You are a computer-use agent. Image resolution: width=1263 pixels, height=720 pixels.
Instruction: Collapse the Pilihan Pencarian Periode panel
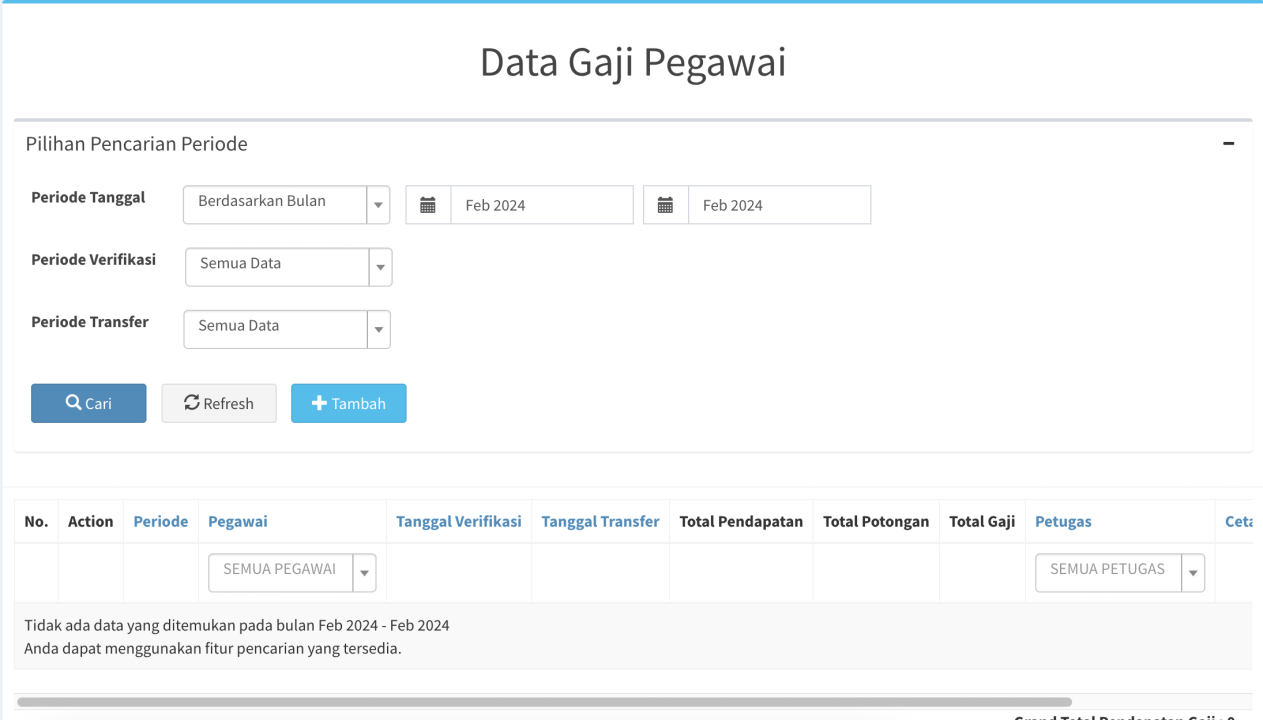pyautogui.click(x=1228, y=144)
